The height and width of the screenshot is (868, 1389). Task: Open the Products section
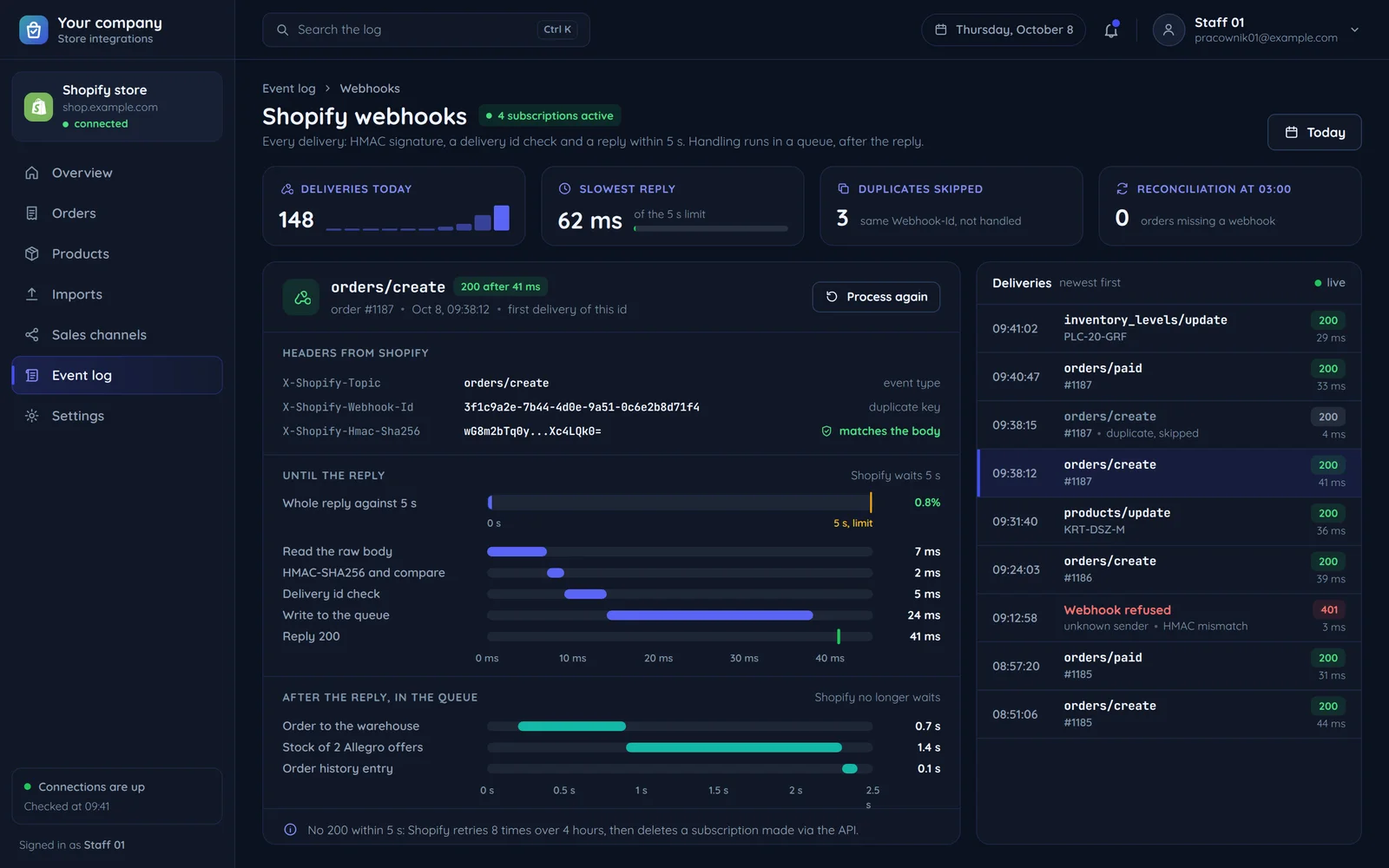[117, 253]
